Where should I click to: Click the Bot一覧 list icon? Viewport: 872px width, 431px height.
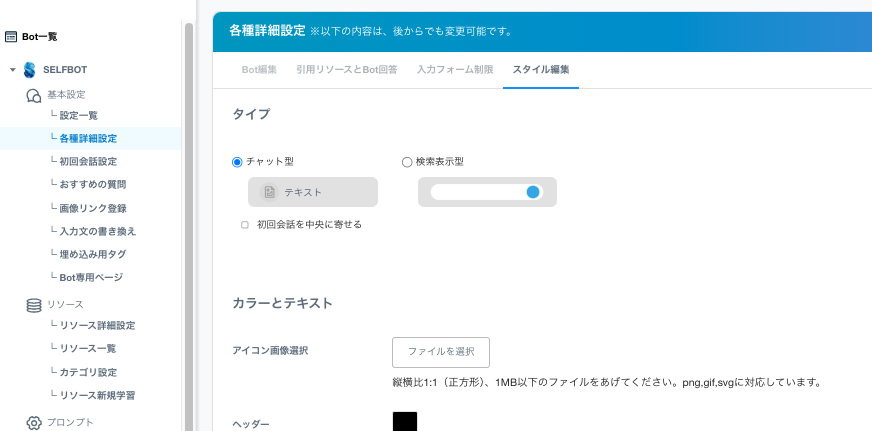pyautogui.click(x=11, y=37)
